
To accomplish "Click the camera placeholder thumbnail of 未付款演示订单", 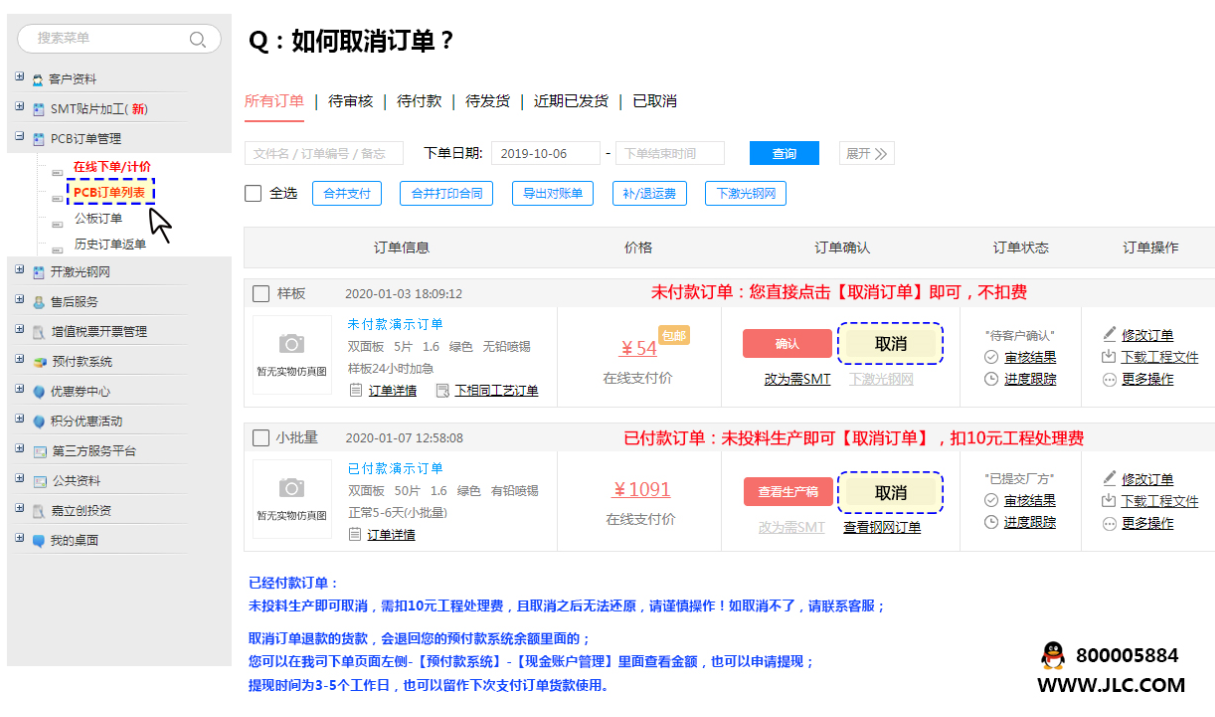I will point(291,352).
